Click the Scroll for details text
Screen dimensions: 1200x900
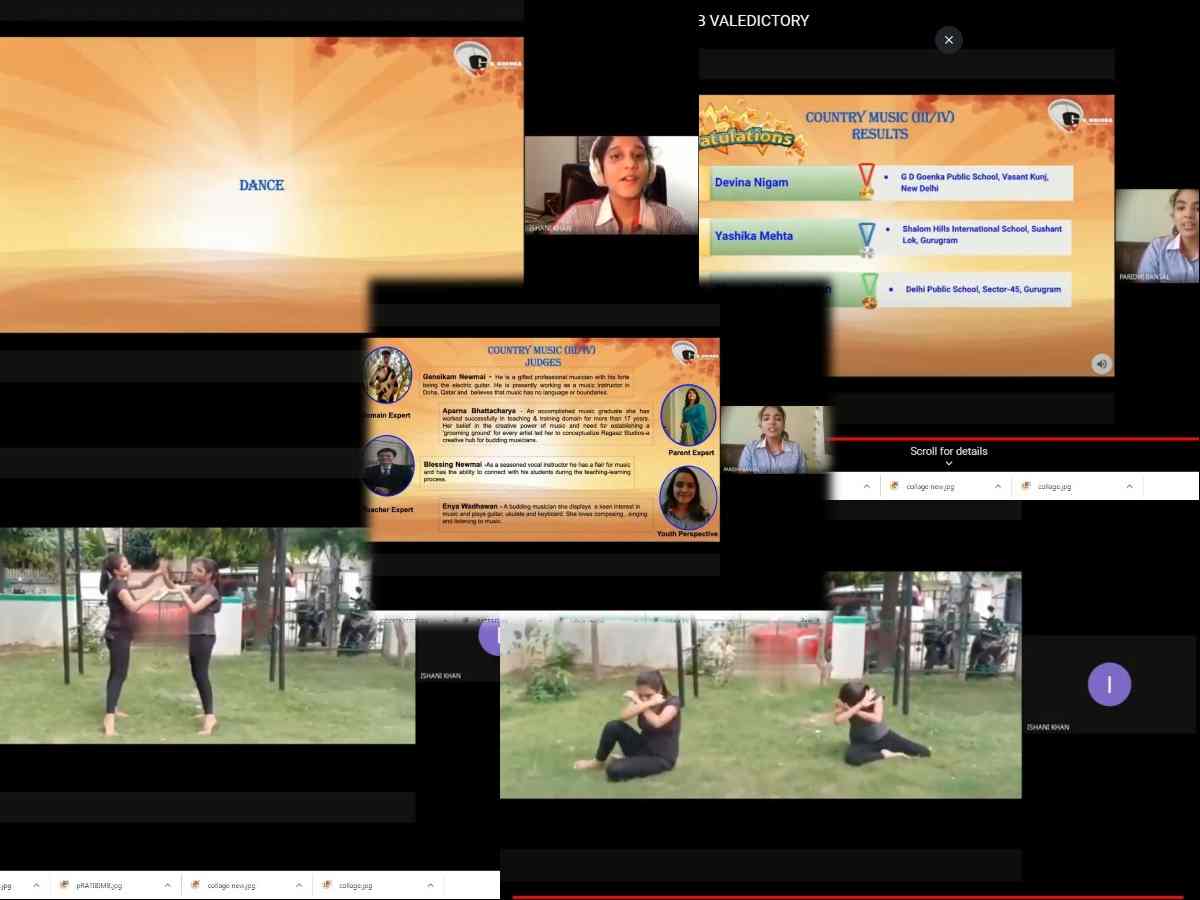click(948, 451)
